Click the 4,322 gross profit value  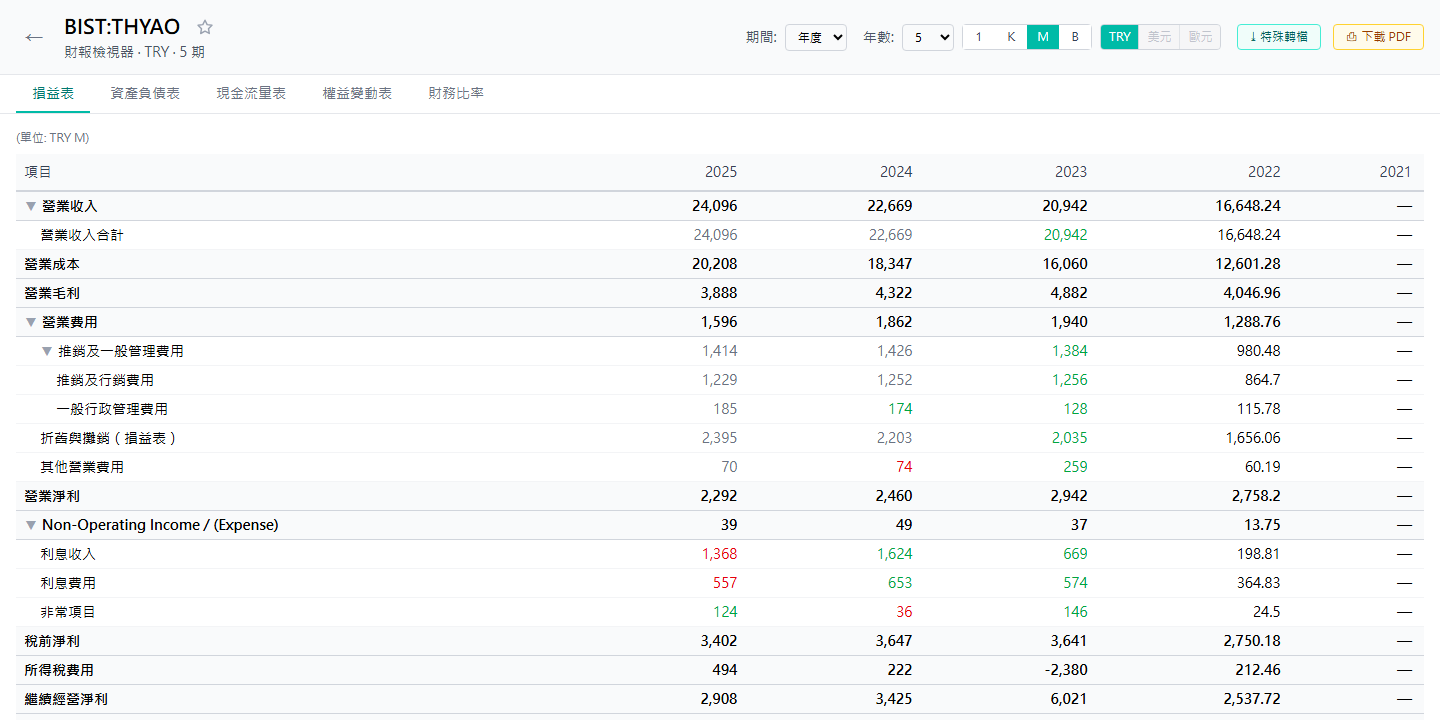pyautogui.click(x=893, y=293)
